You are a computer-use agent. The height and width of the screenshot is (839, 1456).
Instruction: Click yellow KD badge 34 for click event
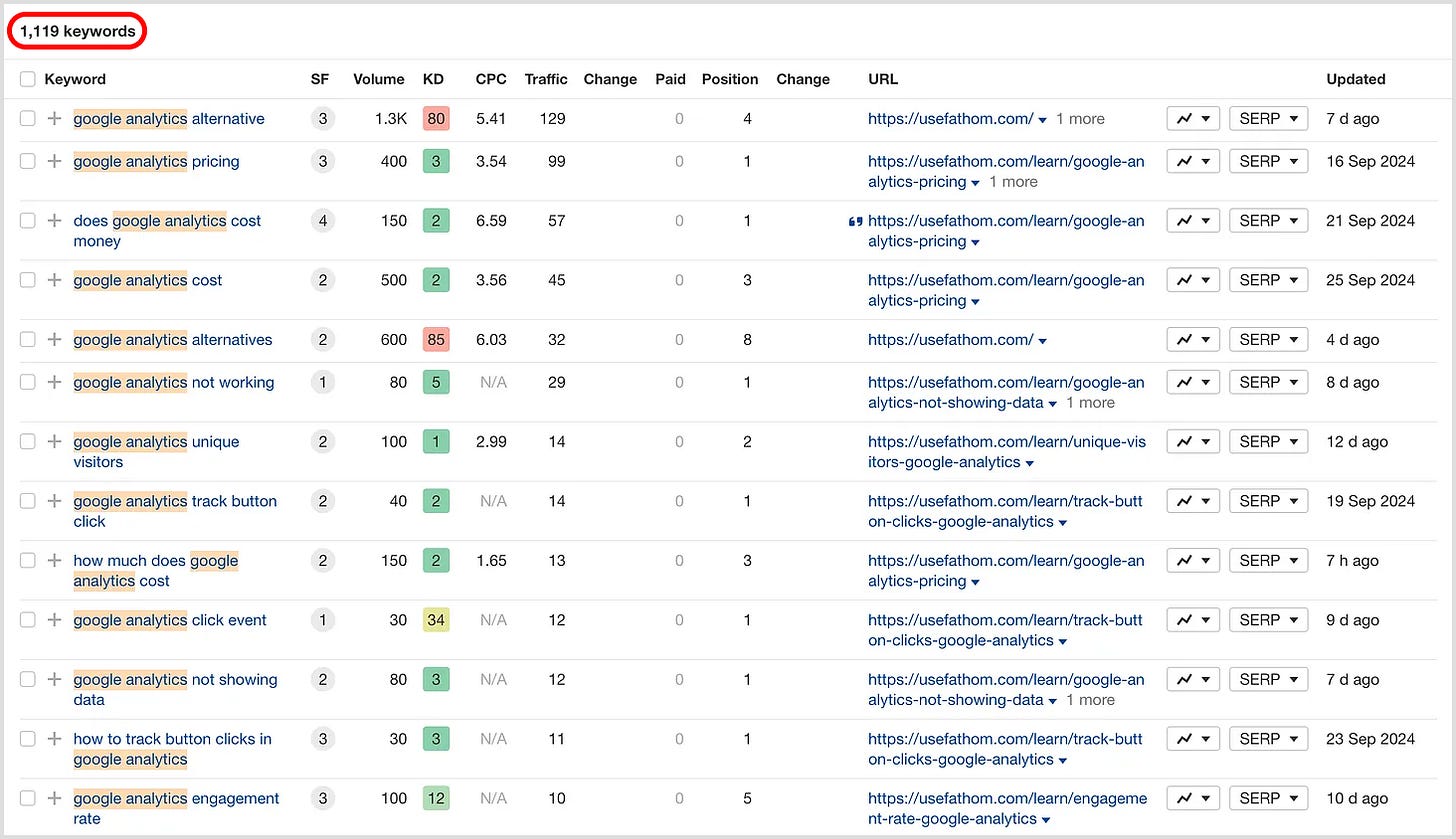pyautogui.click(x=436, y=620)
